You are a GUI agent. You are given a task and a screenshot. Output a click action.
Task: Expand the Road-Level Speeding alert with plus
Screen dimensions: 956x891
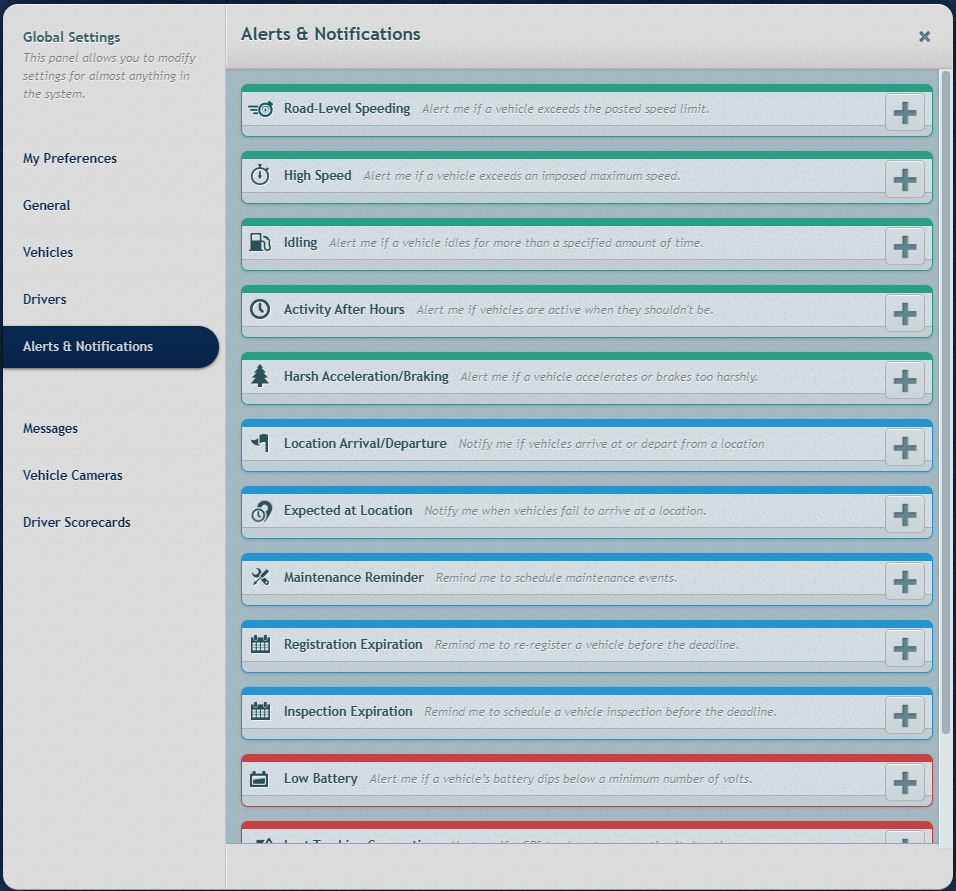click(x=904, y=112)
